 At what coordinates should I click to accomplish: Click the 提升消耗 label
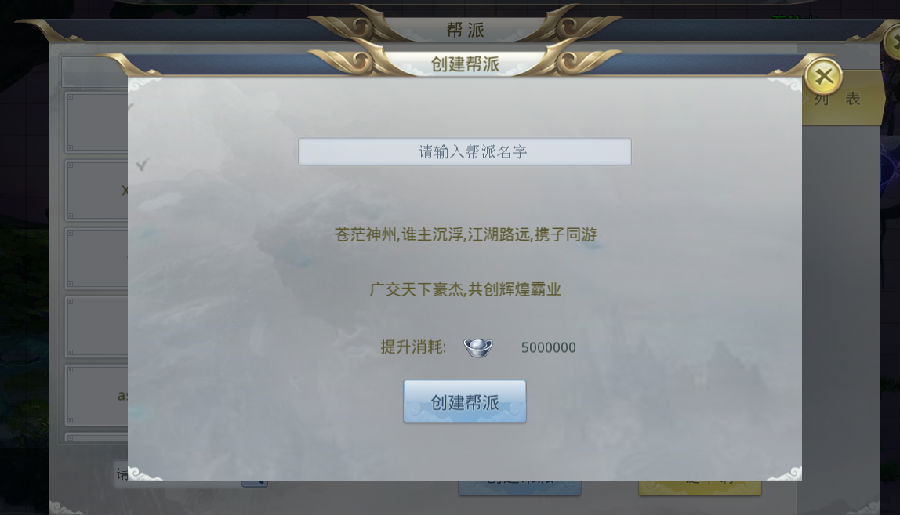click(413, 347)
